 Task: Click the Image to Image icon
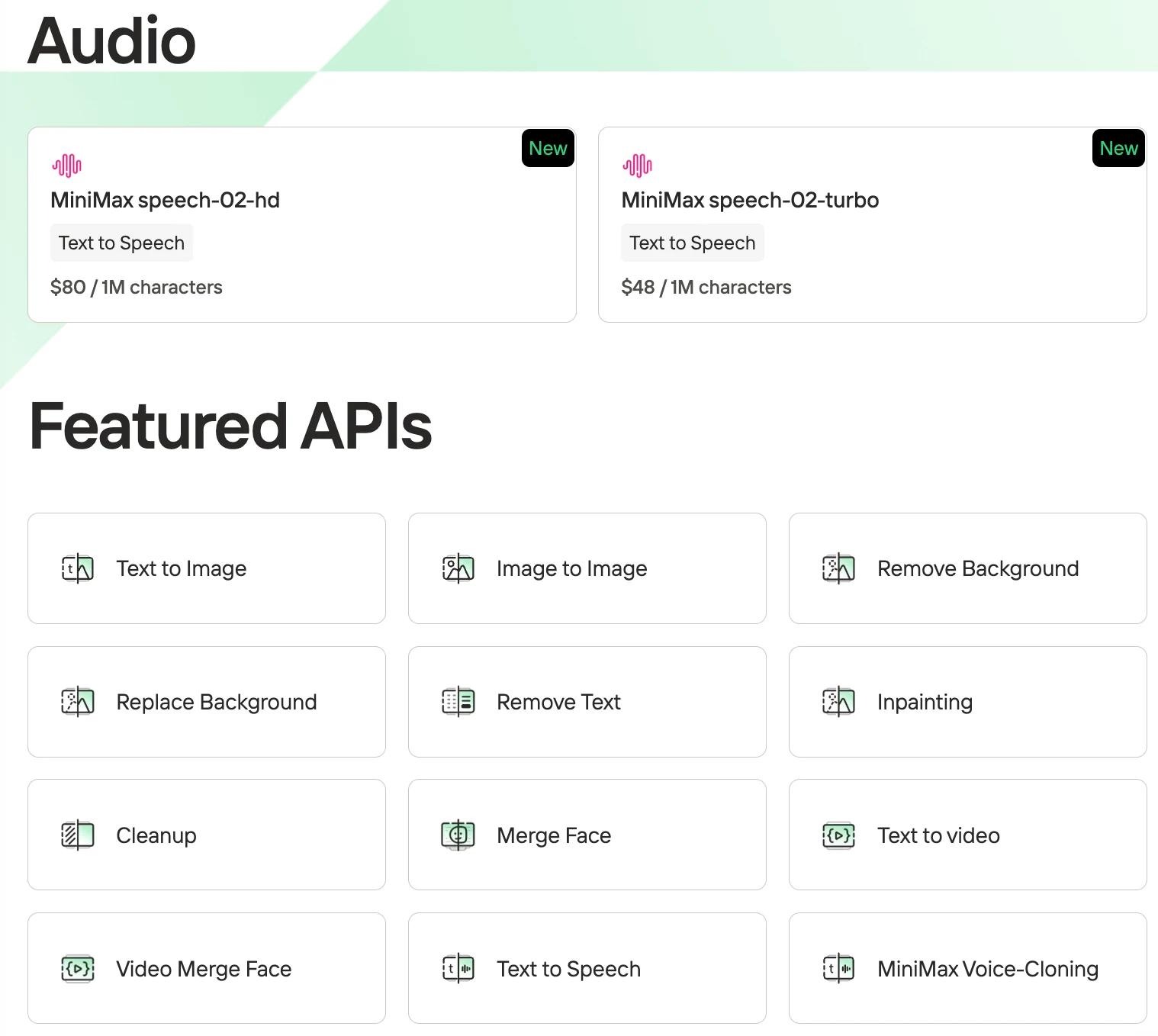458,568
